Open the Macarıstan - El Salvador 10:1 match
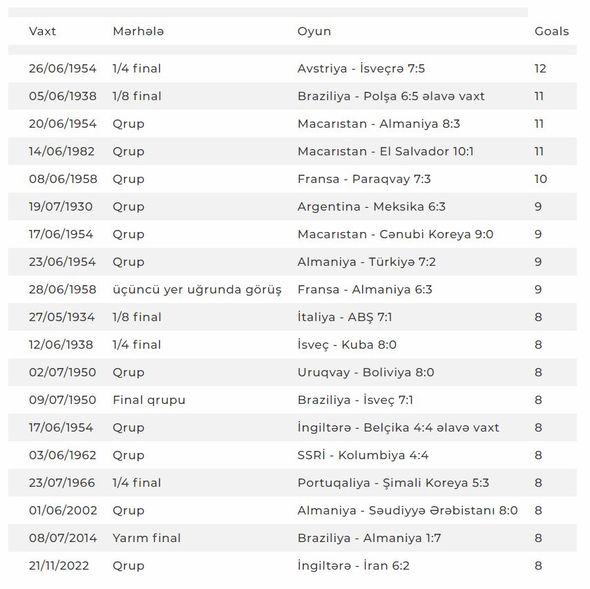This screenshot has width=590, height=589. pos(386,151)
